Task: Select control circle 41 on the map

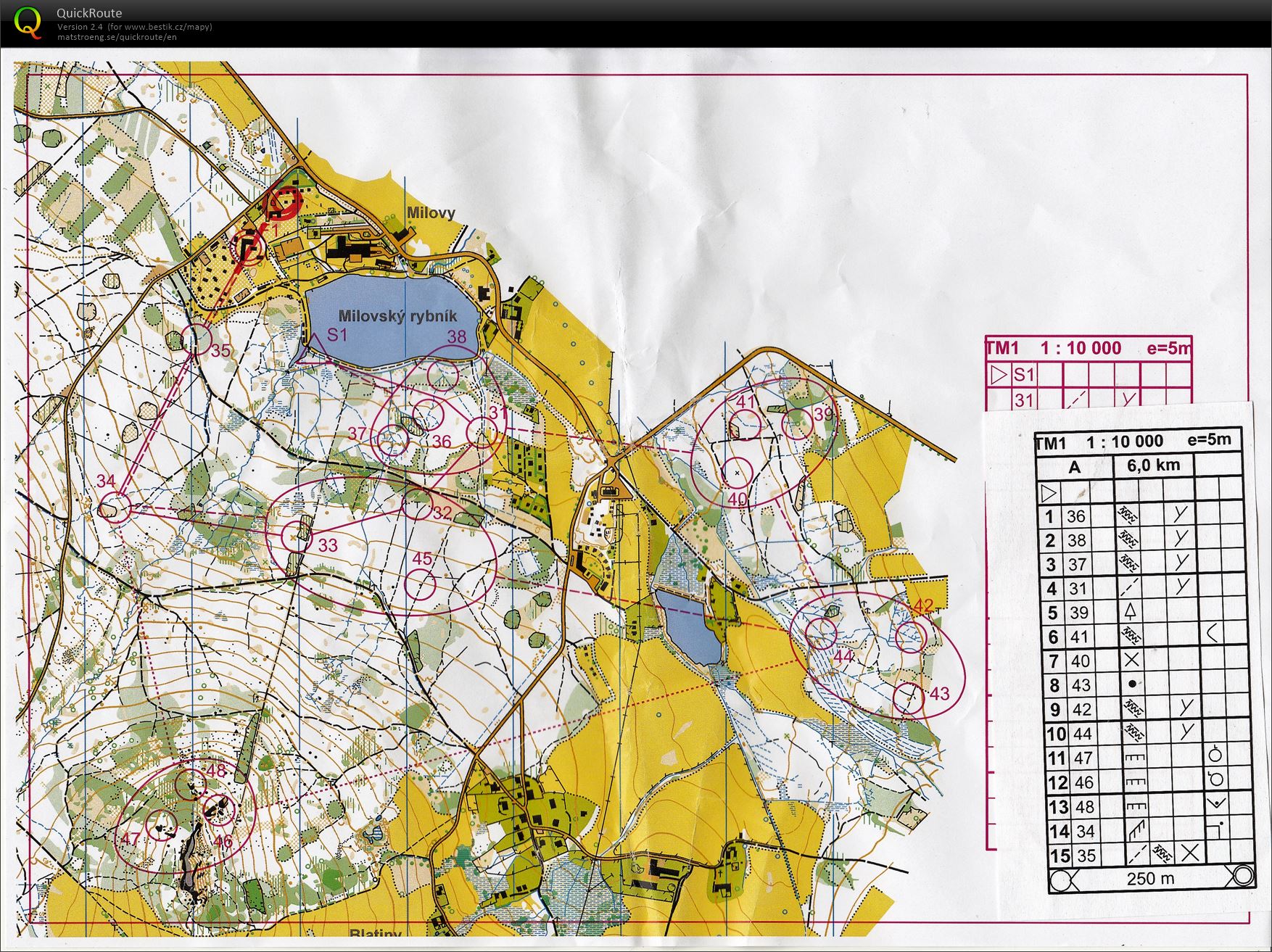Action: click(x=745, y=424)
